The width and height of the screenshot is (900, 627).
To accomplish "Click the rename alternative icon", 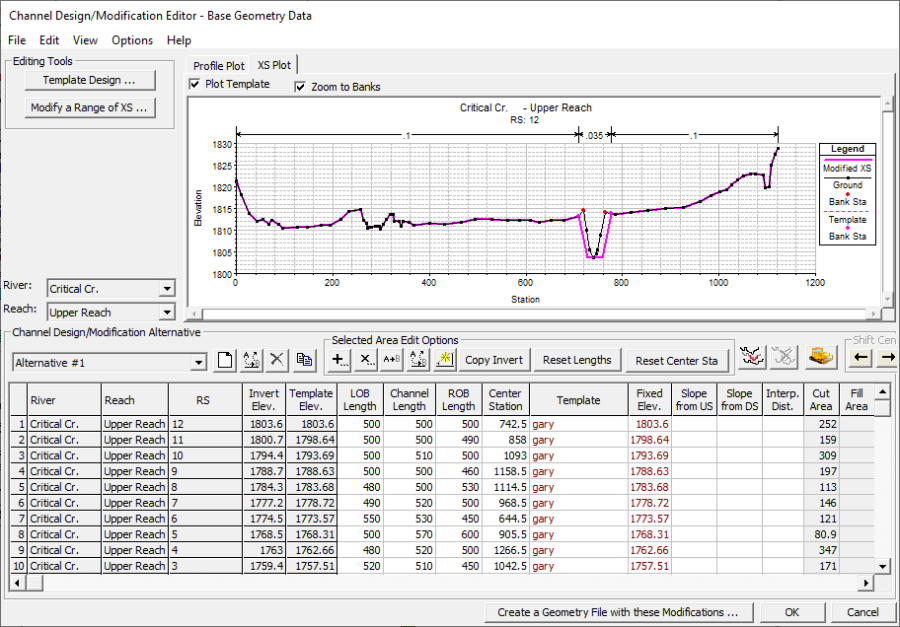I will pyautogui.click(x=252, y=361).
